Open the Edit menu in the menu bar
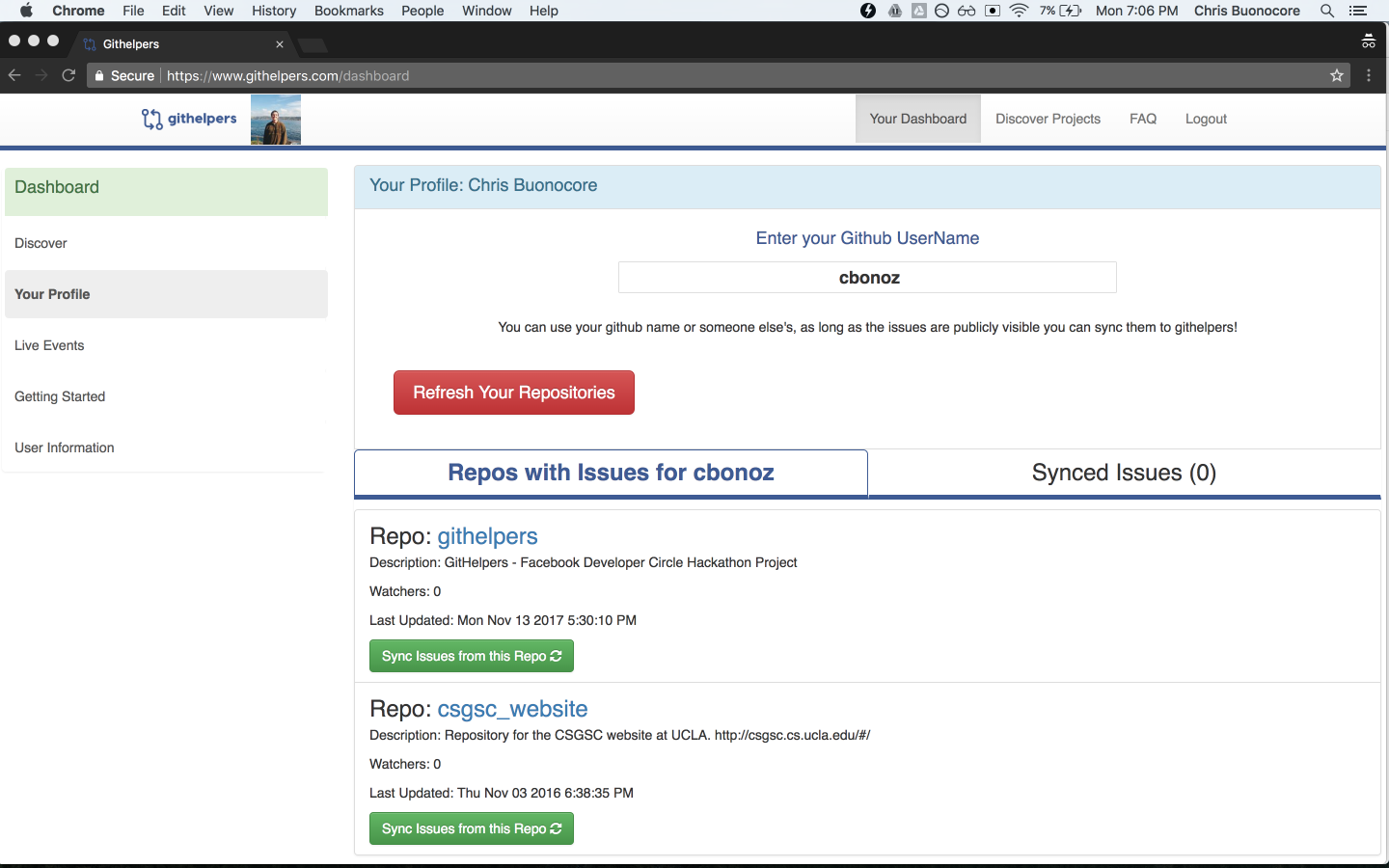 point(174,11)
